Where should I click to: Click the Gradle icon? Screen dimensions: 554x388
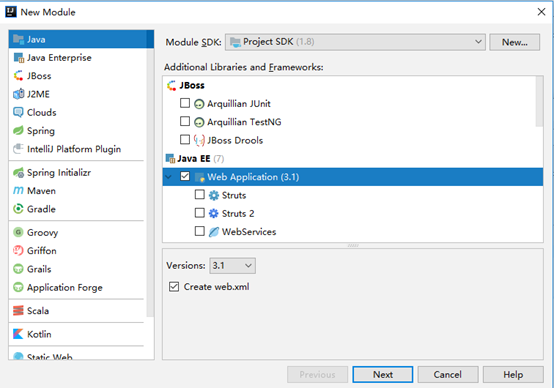point(18,209)
